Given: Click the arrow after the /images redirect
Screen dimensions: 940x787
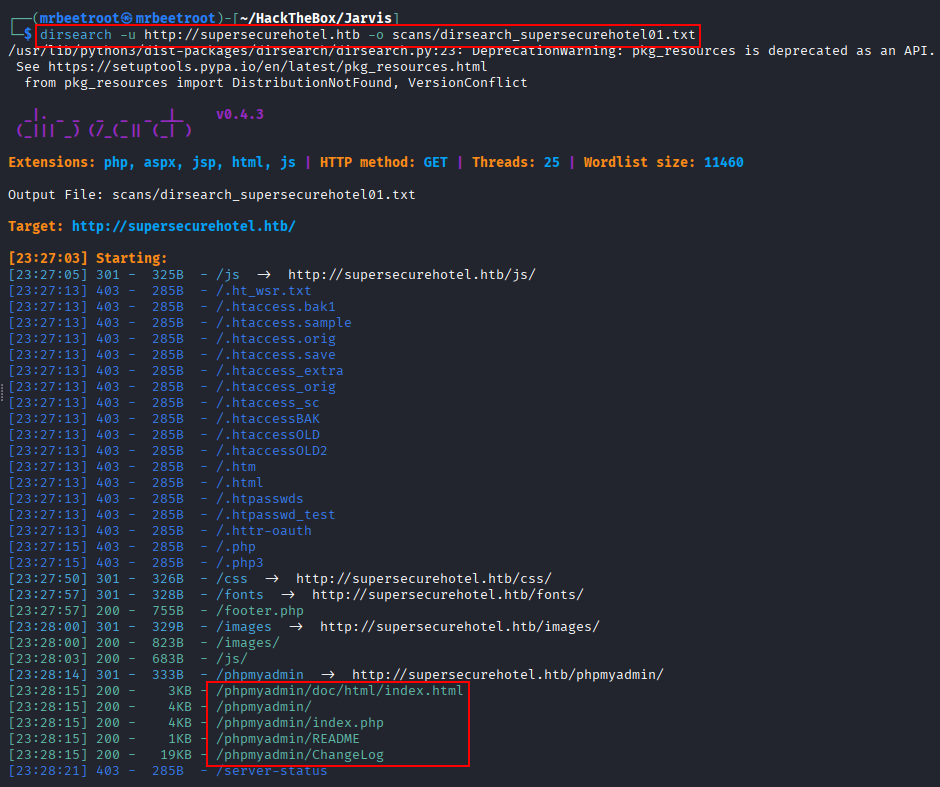Looking at the screenshot, I should (x=296, y=626).
